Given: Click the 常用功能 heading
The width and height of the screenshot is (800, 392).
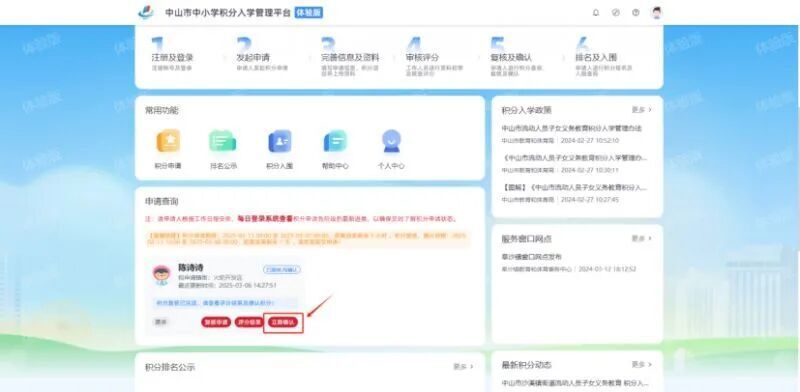Looking at the screenshot, I should click(162, 110).
